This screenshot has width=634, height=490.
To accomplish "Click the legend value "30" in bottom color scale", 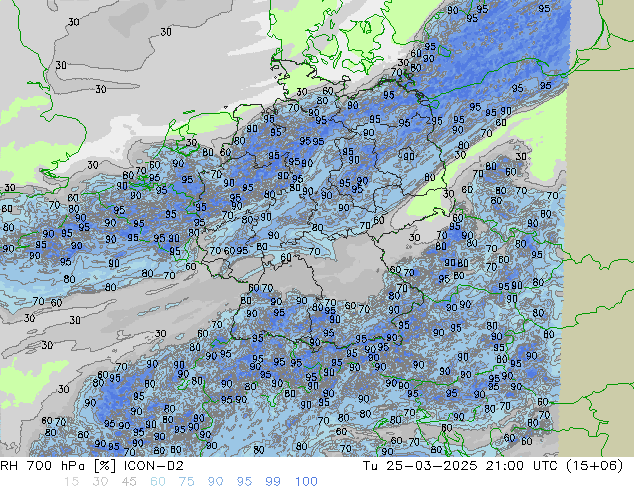I will 100,482.
